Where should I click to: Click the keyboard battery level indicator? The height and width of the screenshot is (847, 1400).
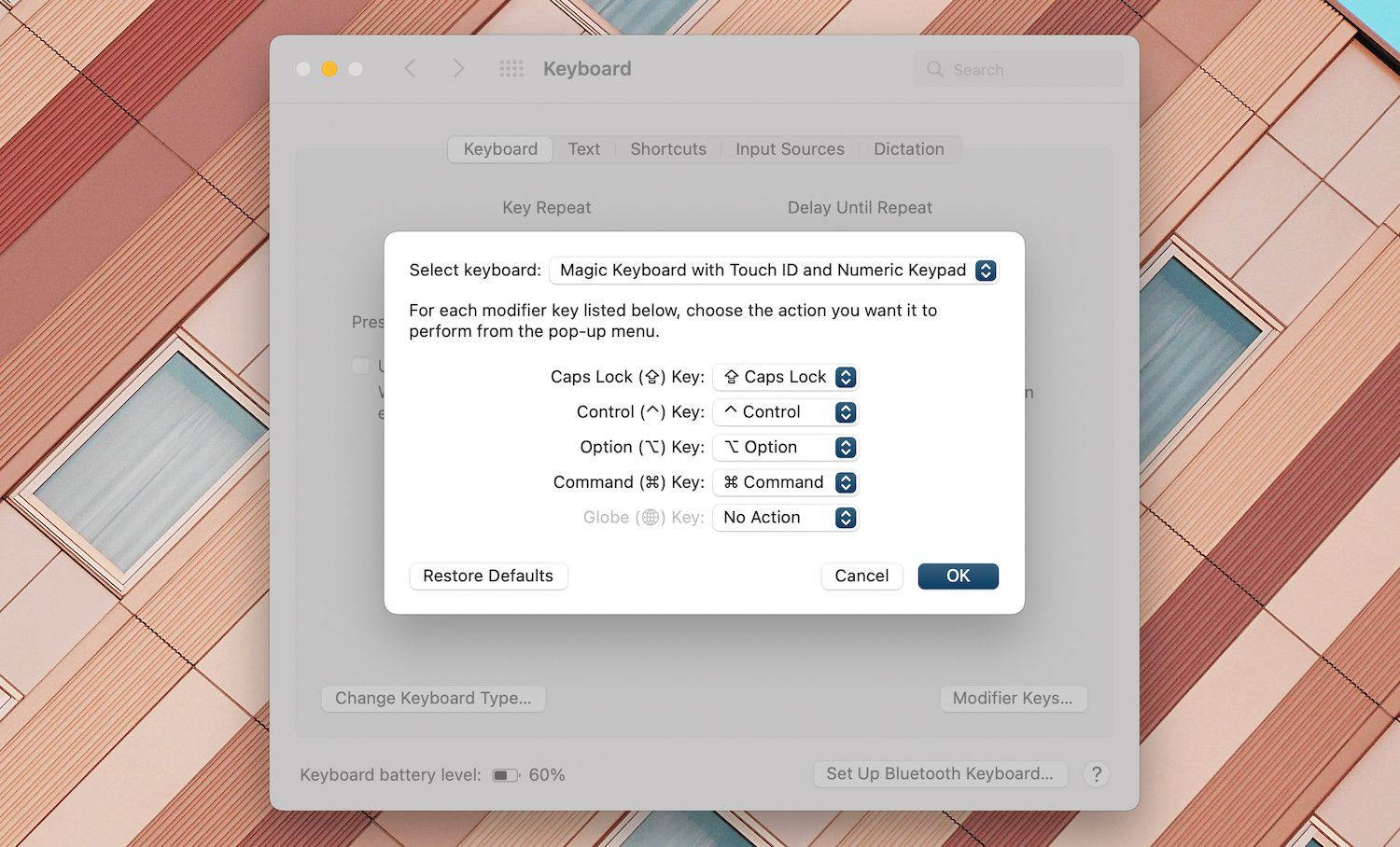tap(505, 774)
